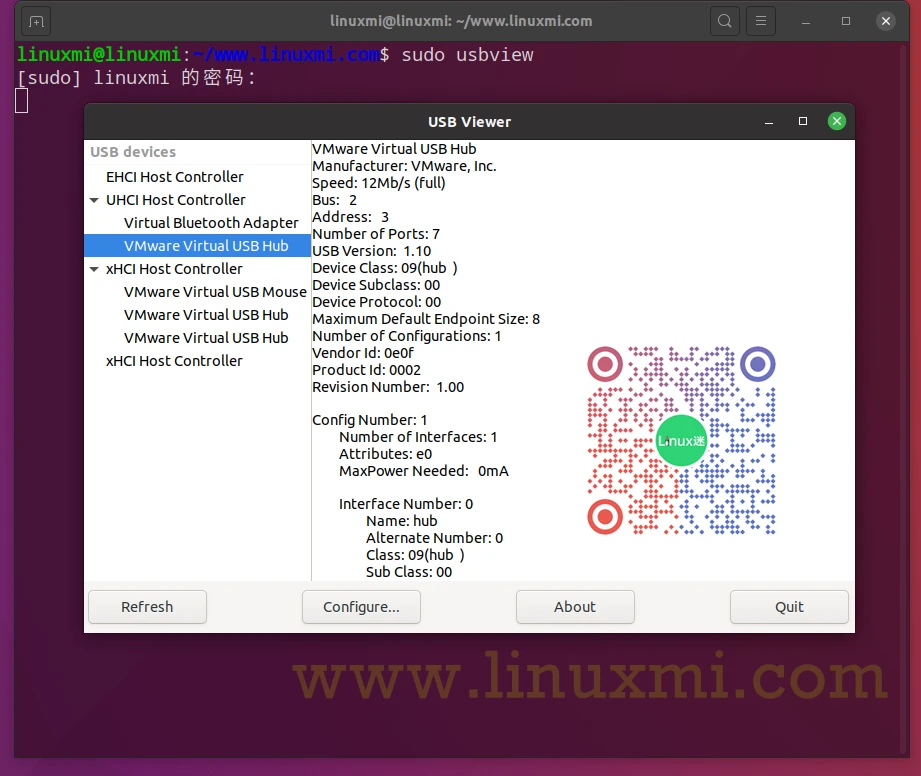The width and height of the screenshot is (921, 776).
Task: Click 'Device Protocol: 00' line
Action: [x=377, y=302]
